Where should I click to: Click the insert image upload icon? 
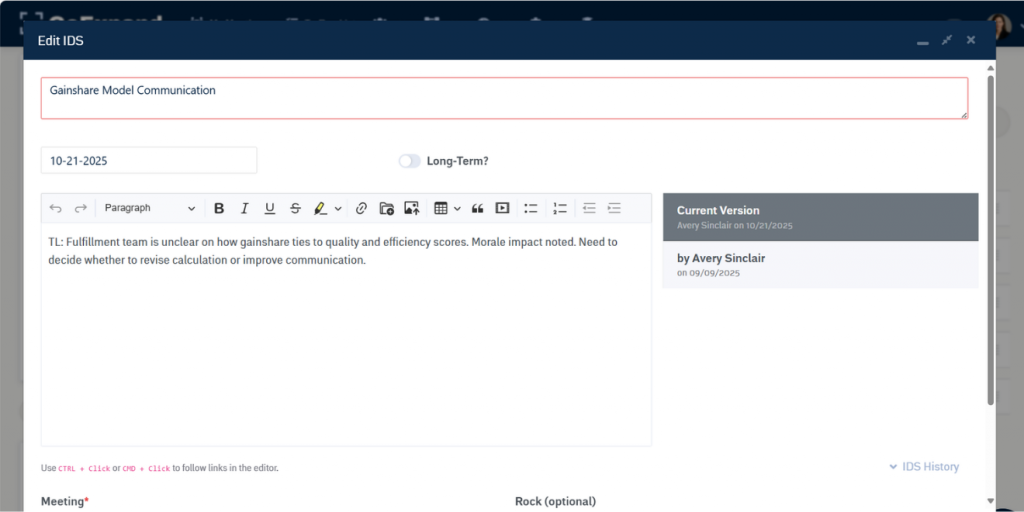[411, 208]
